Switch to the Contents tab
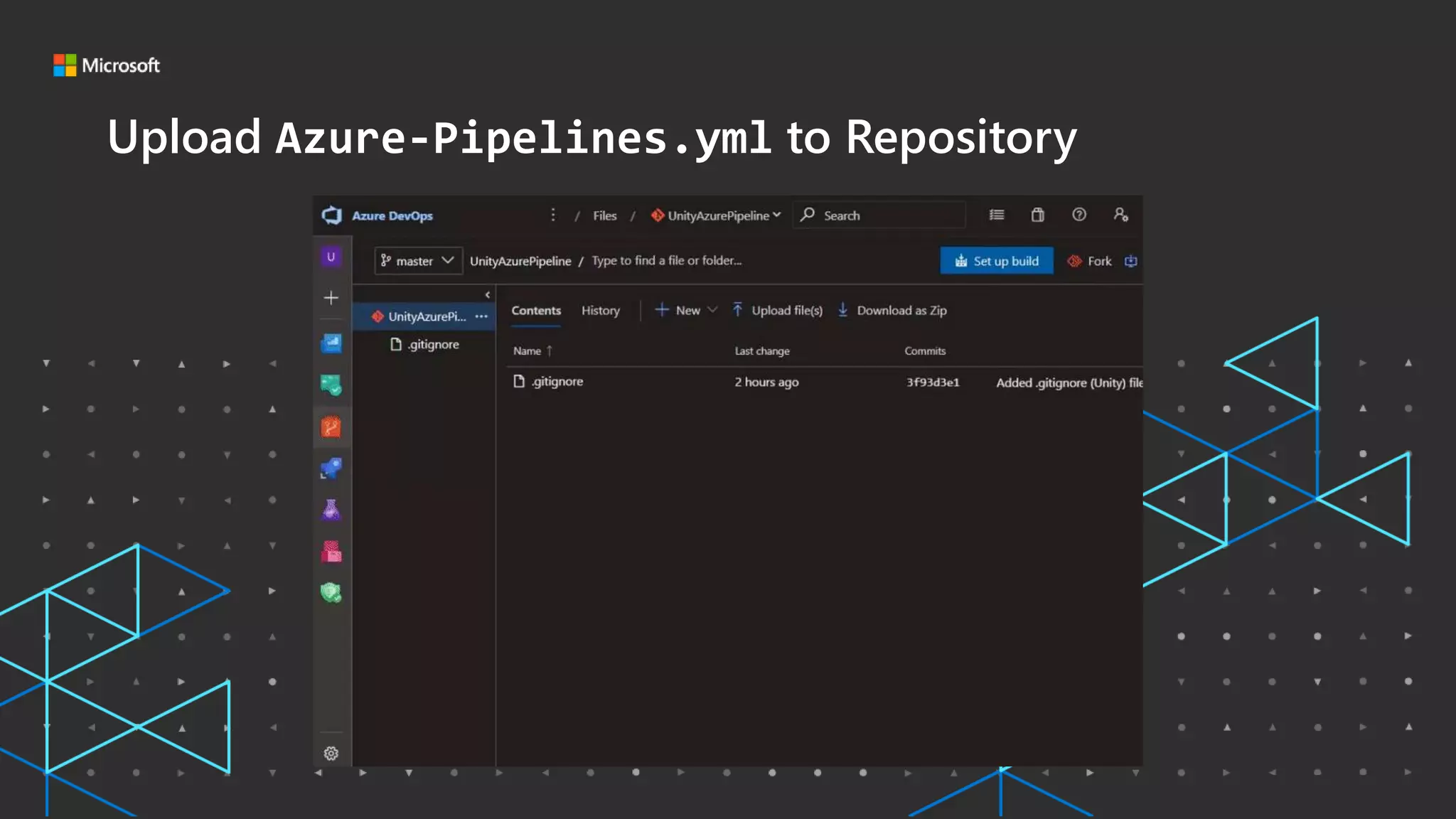Viewport: 1456px width, 819px height. click(536, 311)
